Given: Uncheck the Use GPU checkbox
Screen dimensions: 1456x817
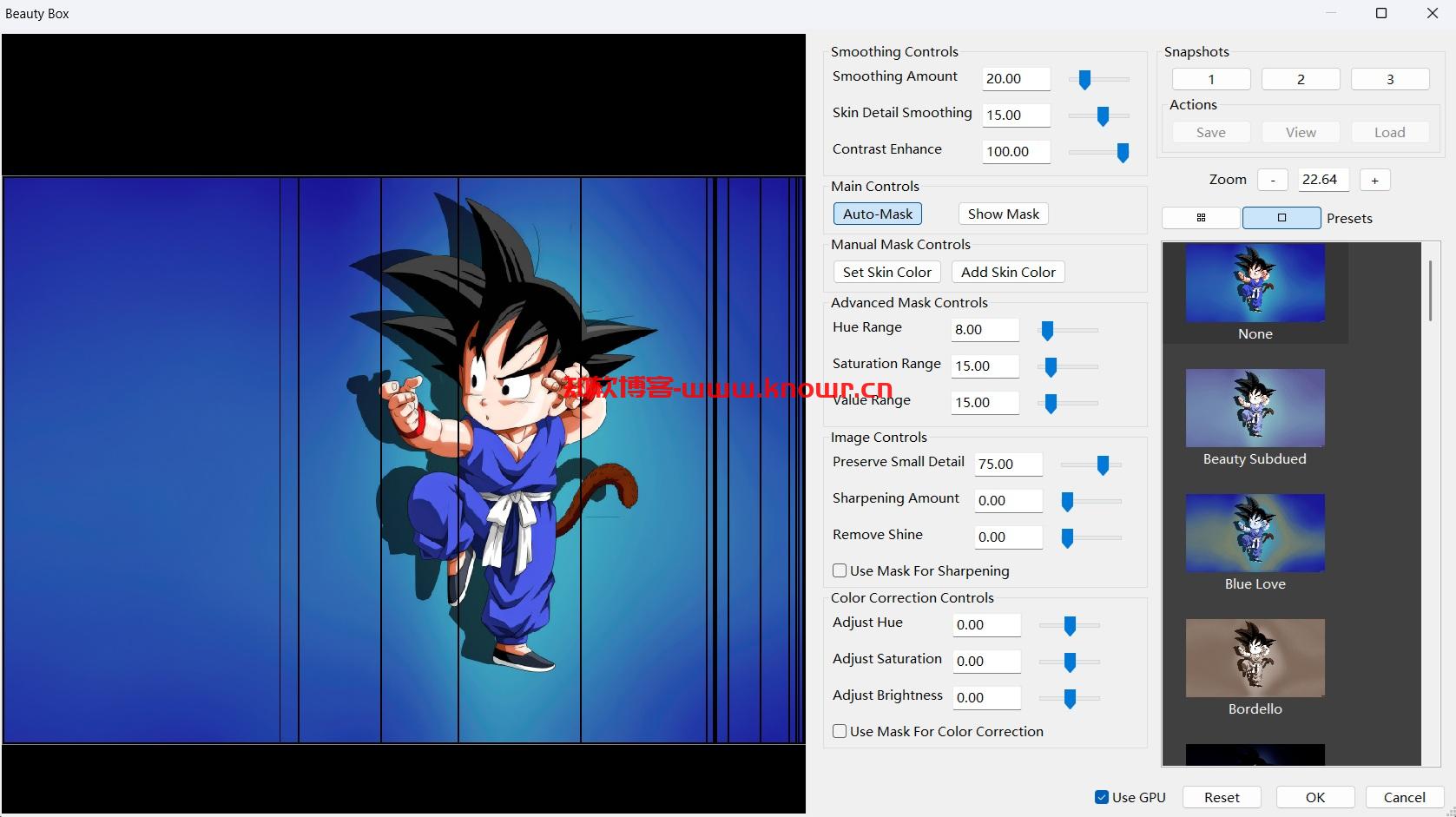Looking at the screenshot, I should 1102,797.
